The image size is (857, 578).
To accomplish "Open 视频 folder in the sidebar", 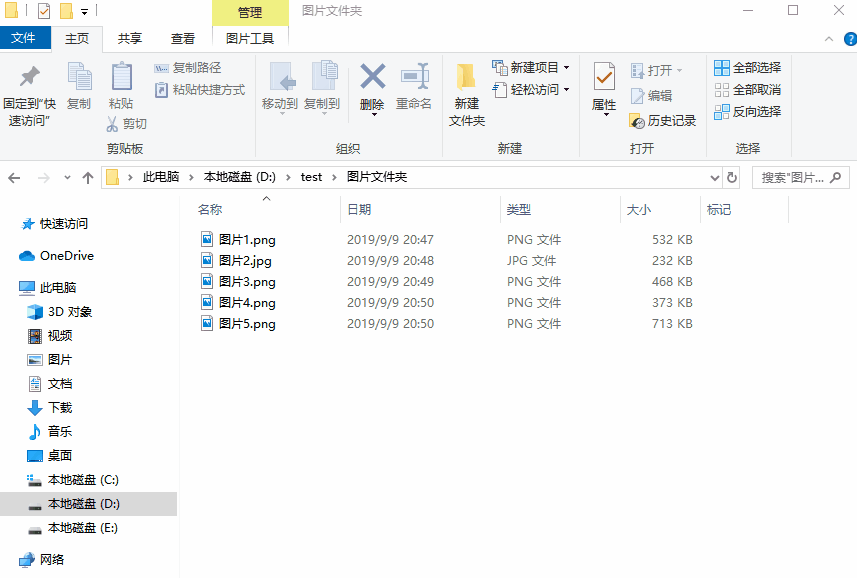I will 50,336.
